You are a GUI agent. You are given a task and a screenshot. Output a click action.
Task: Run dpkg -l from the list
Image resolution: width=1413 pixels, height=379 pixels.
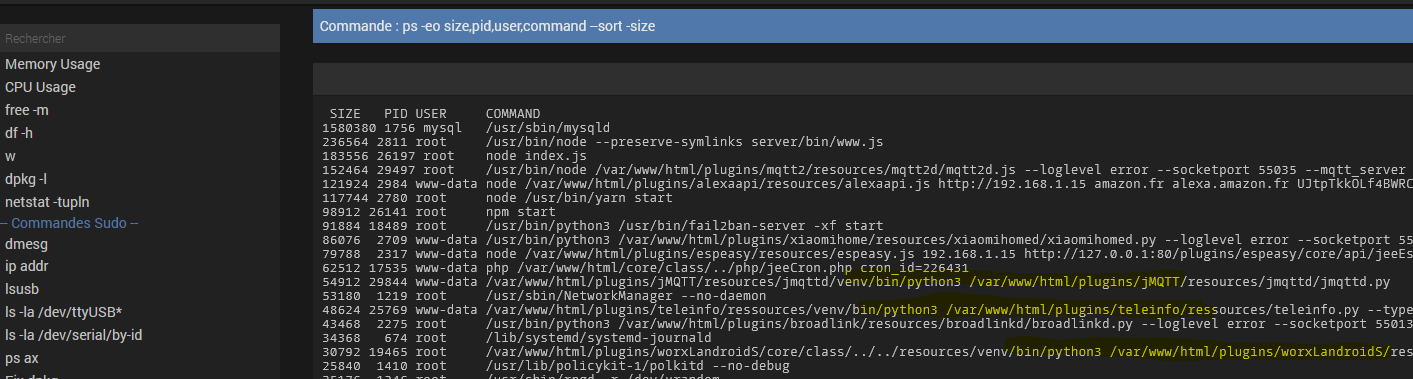(x=26, y=179)
